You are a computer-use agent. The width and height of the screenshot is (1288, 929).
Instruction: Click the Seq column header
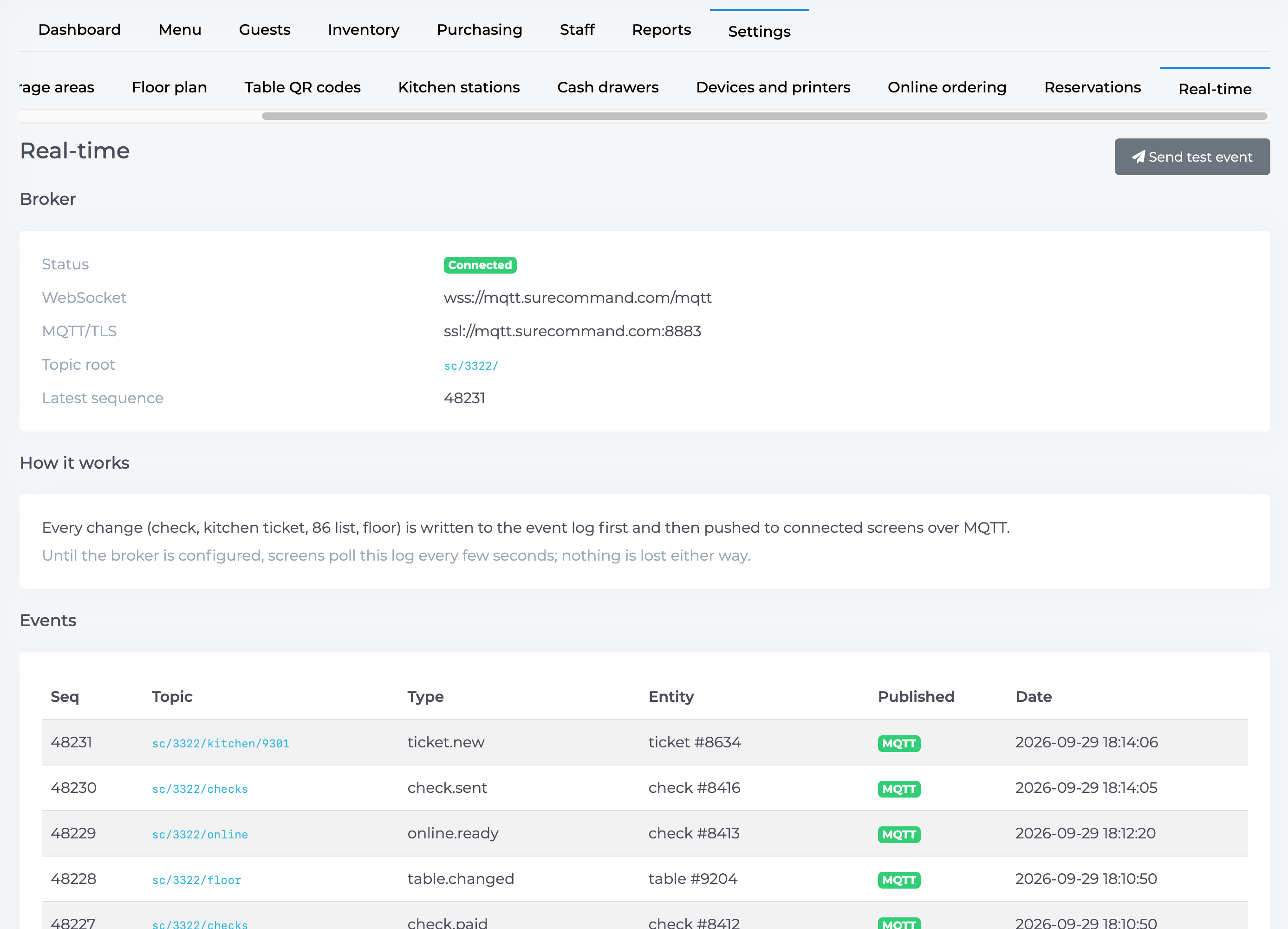[x=65, y=697]
